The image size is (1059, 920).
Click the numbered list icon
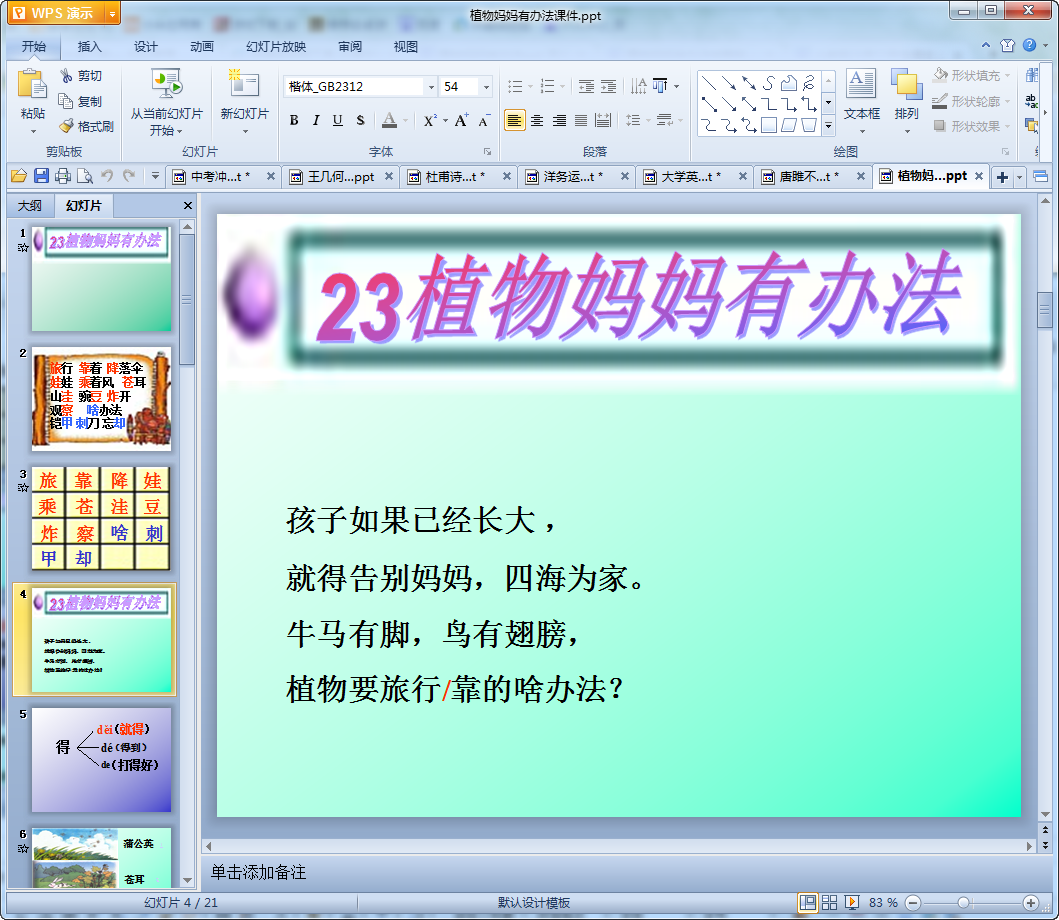tap(548, 86)
